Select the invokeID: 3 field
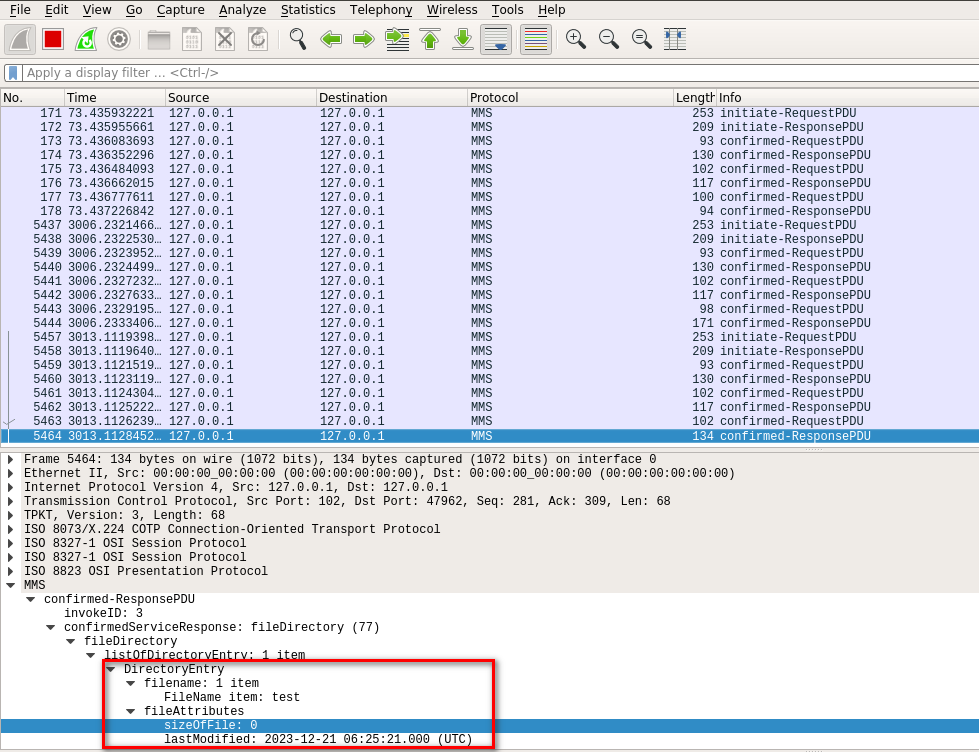The height and width of the screenshot is (752, 979). 103,613
